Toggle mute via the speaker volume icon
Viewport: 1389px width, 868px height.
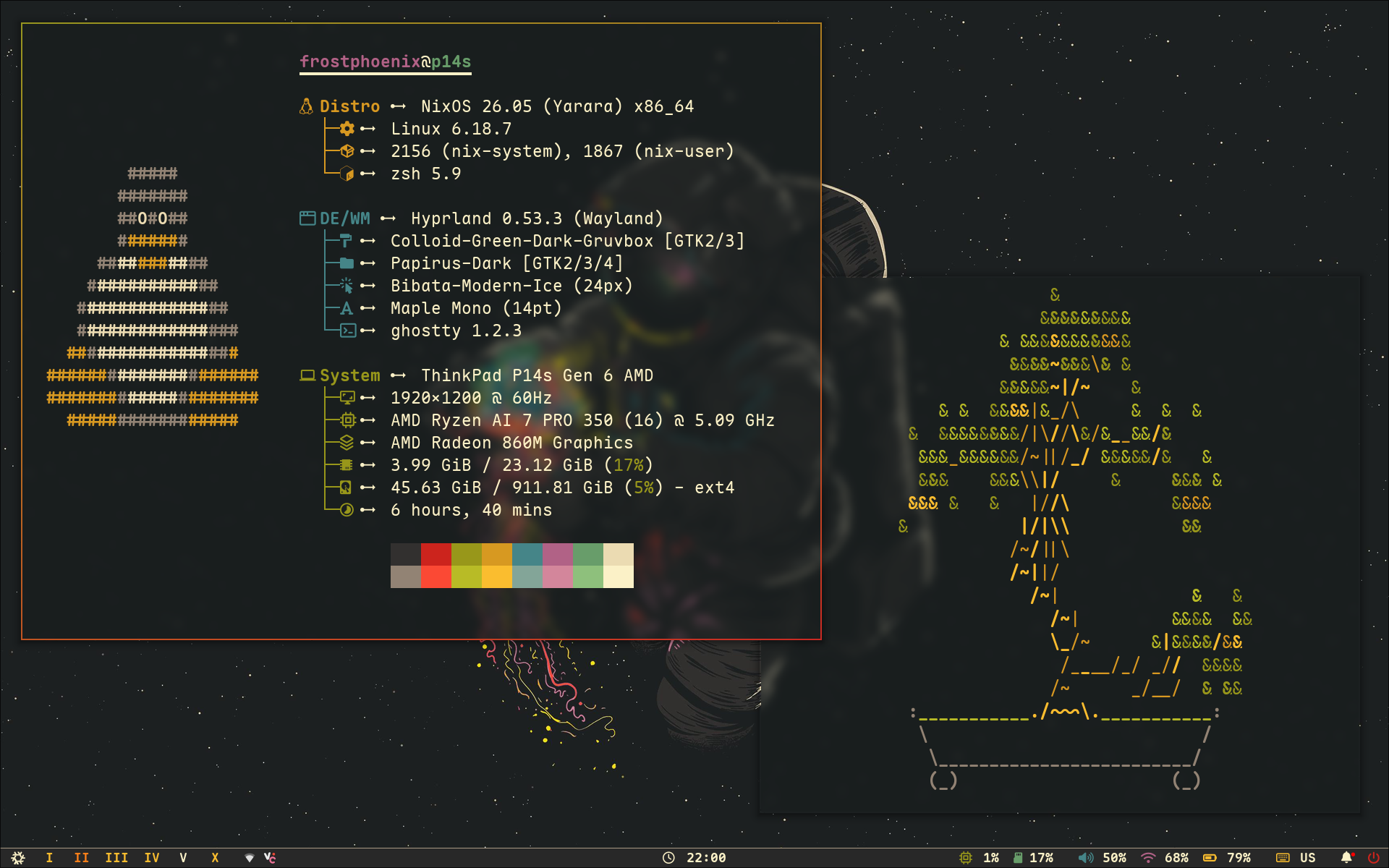coord(1085,858)
